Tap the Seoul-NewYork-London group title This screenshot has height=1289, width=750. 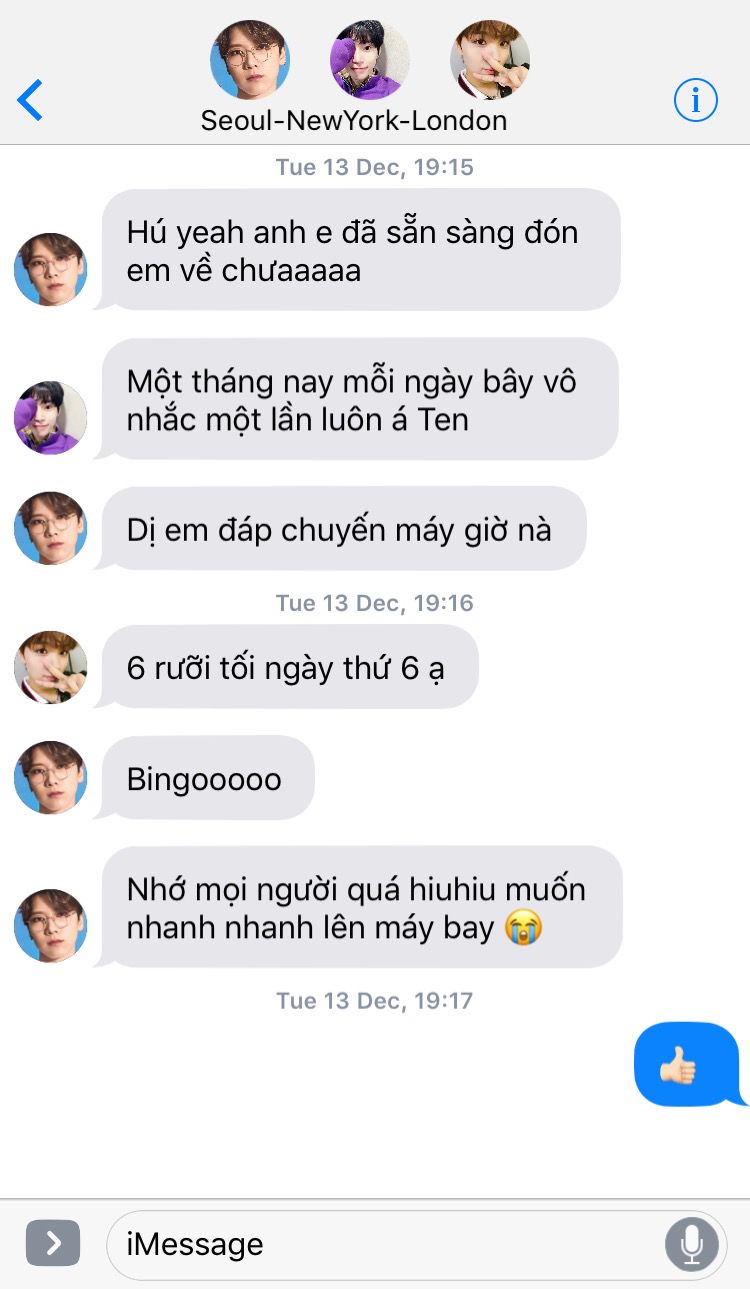[x=354, y=121]
